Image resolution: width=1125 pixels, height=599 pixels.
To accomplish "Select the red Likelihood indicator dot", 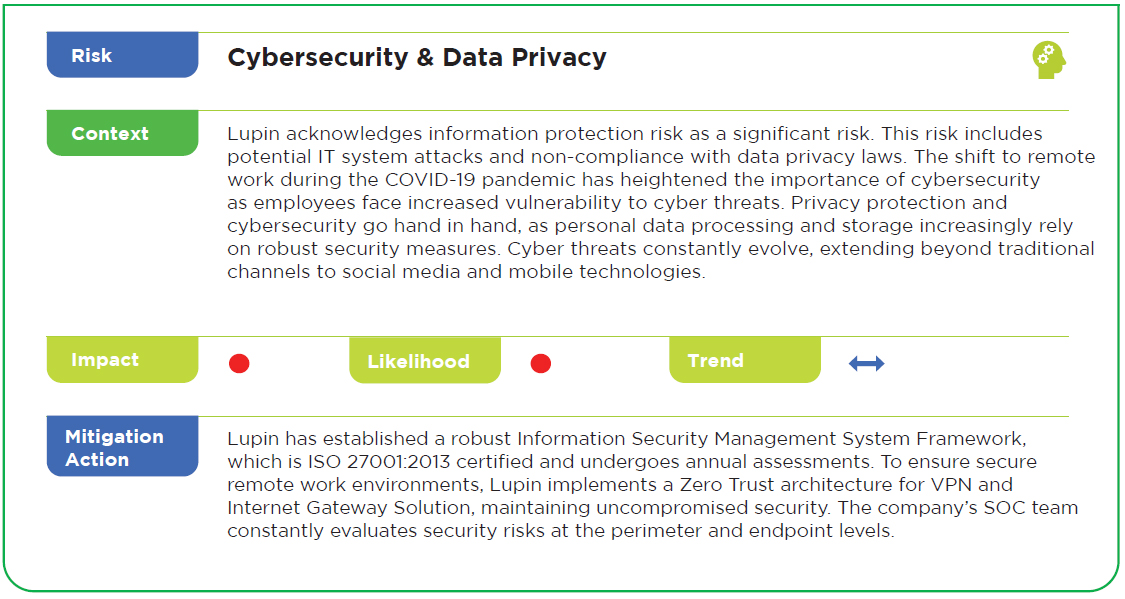I will click(x=540, y=364).
